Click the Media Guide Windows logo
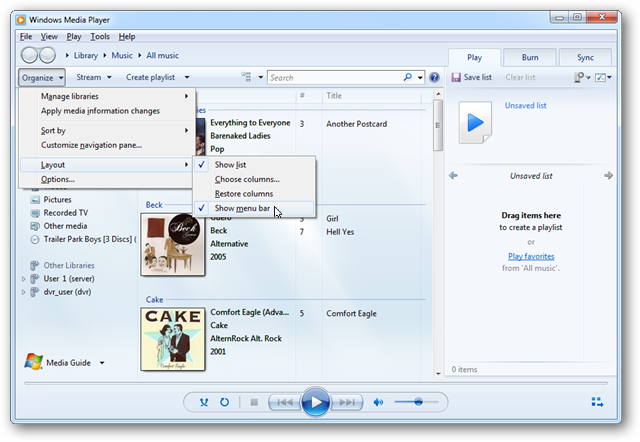 click(x=33, y=362)
